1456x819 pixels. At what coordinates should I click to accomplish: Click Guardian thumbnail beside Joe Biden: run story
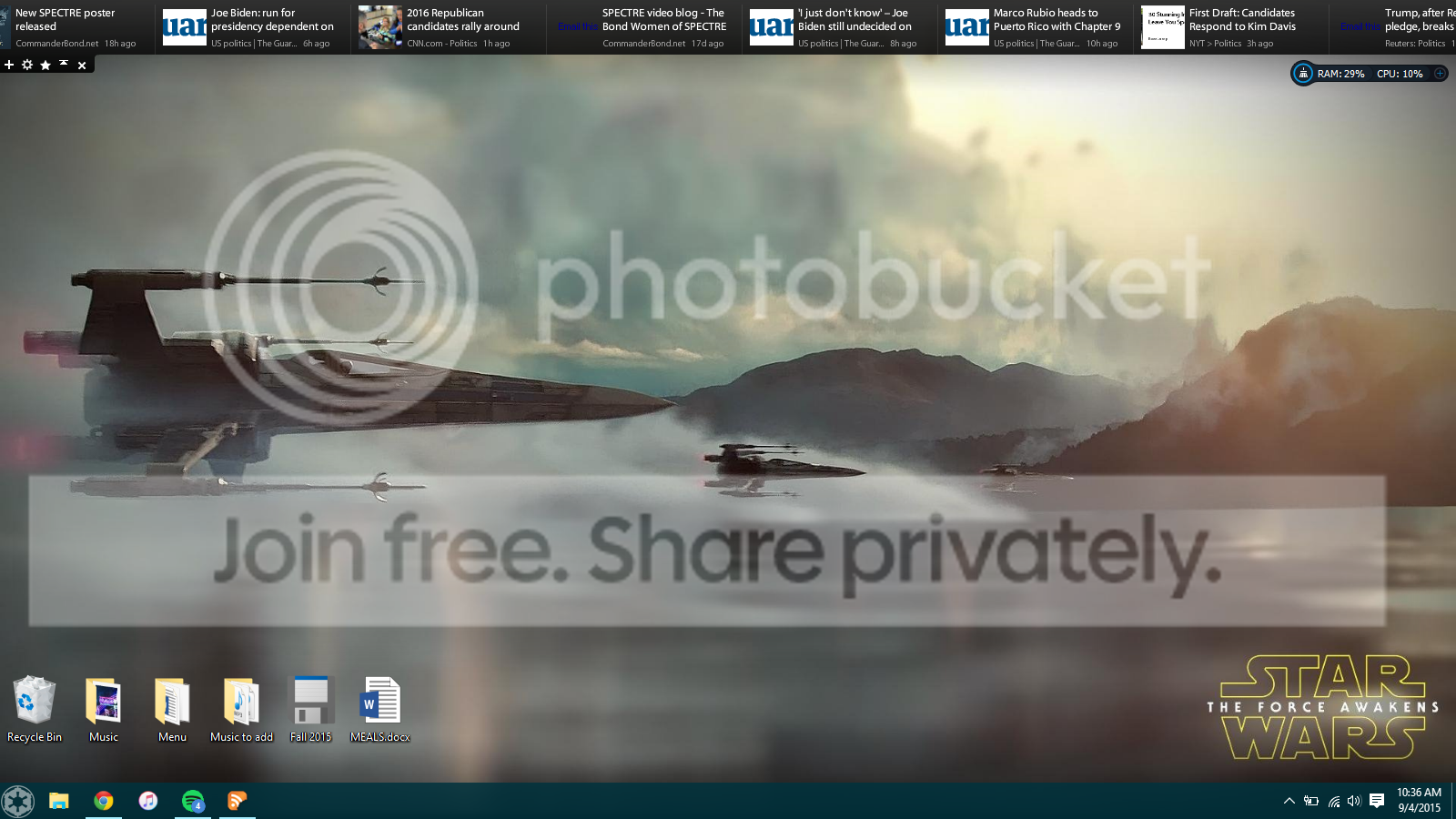[x=185, y=26]
